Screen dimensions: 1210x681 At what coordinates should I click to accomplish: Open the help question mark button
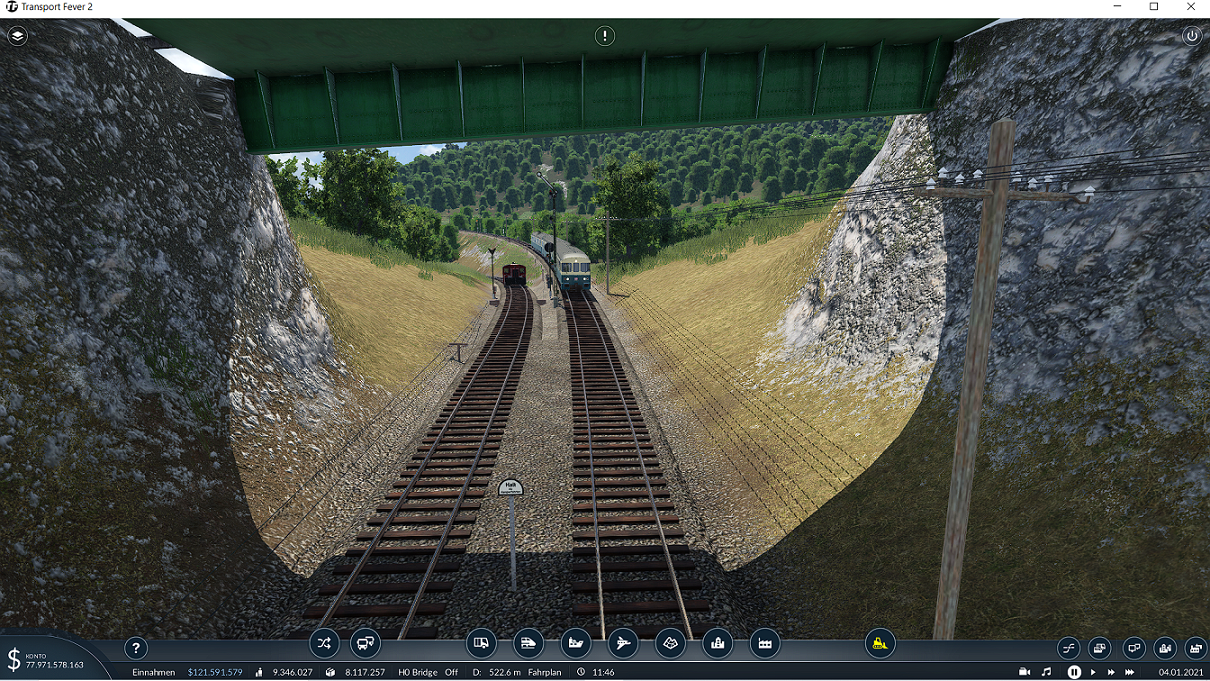click(x=136, y=648)
